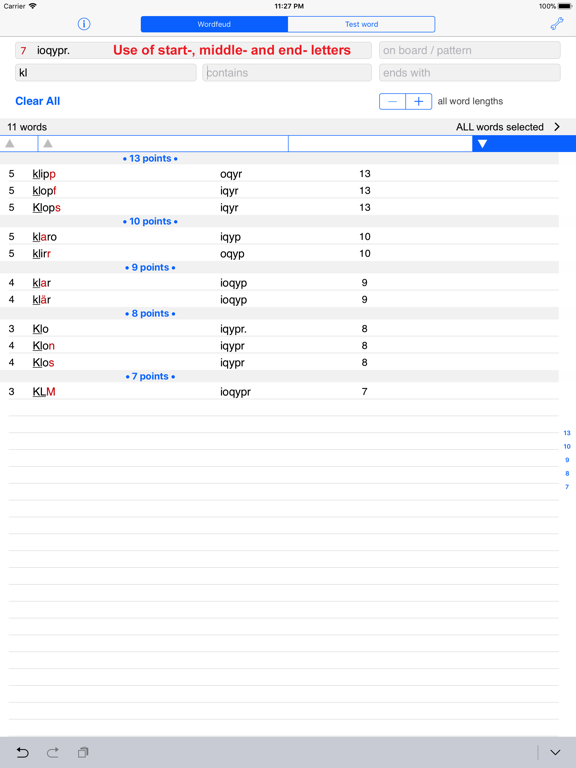Sort by word length (first column triangle)
The height and width of the screenshot is (768, 576).
[10, 144]
